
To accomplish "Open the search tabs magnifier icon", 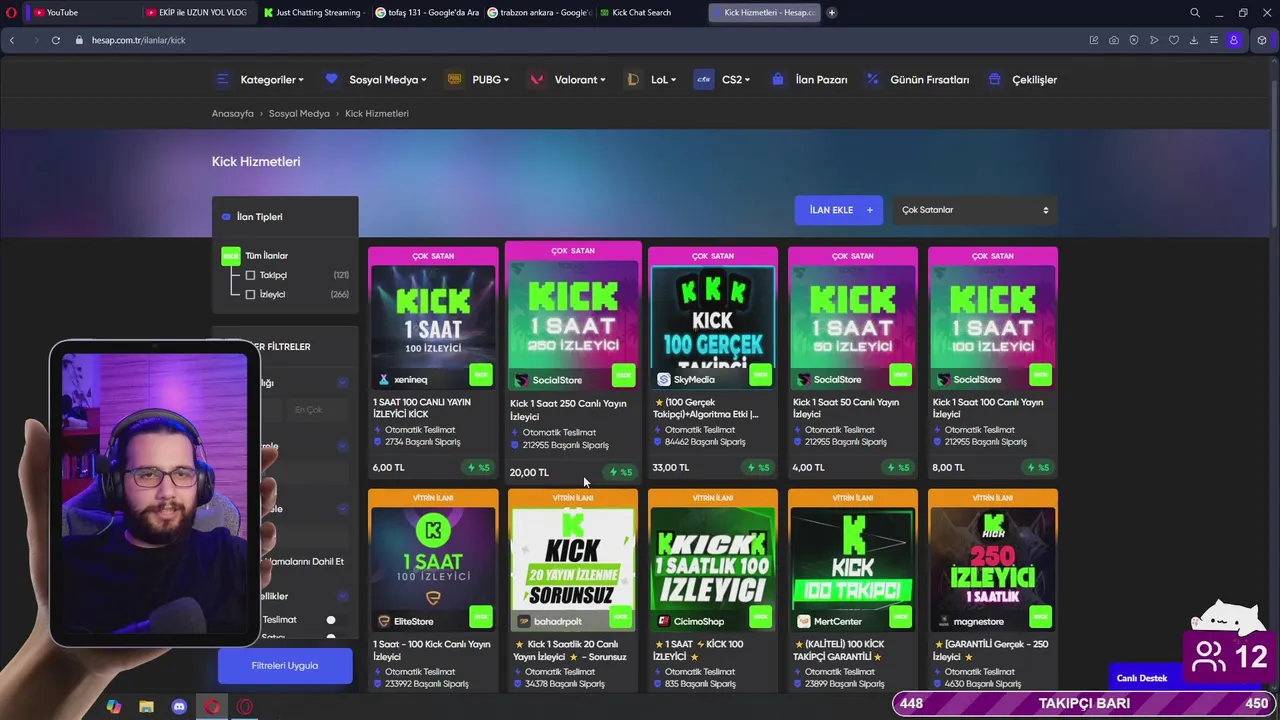I will [x=1195, y=13].
